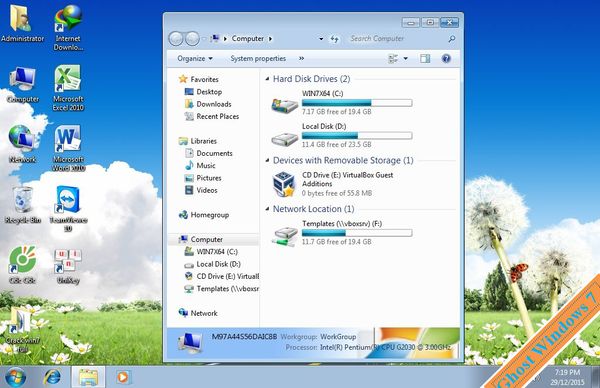
Task: Click the 'Hard Disk Drives (2)' group header
Action: click(x=311, y=79)
